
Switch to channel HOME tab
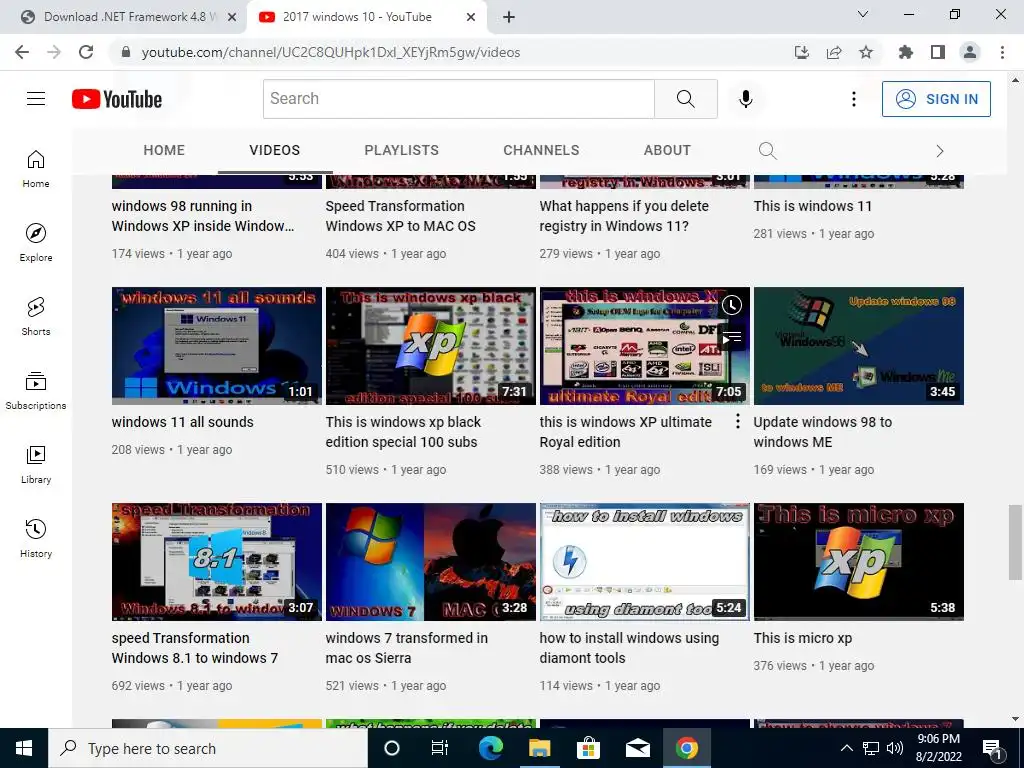point(164,150)
